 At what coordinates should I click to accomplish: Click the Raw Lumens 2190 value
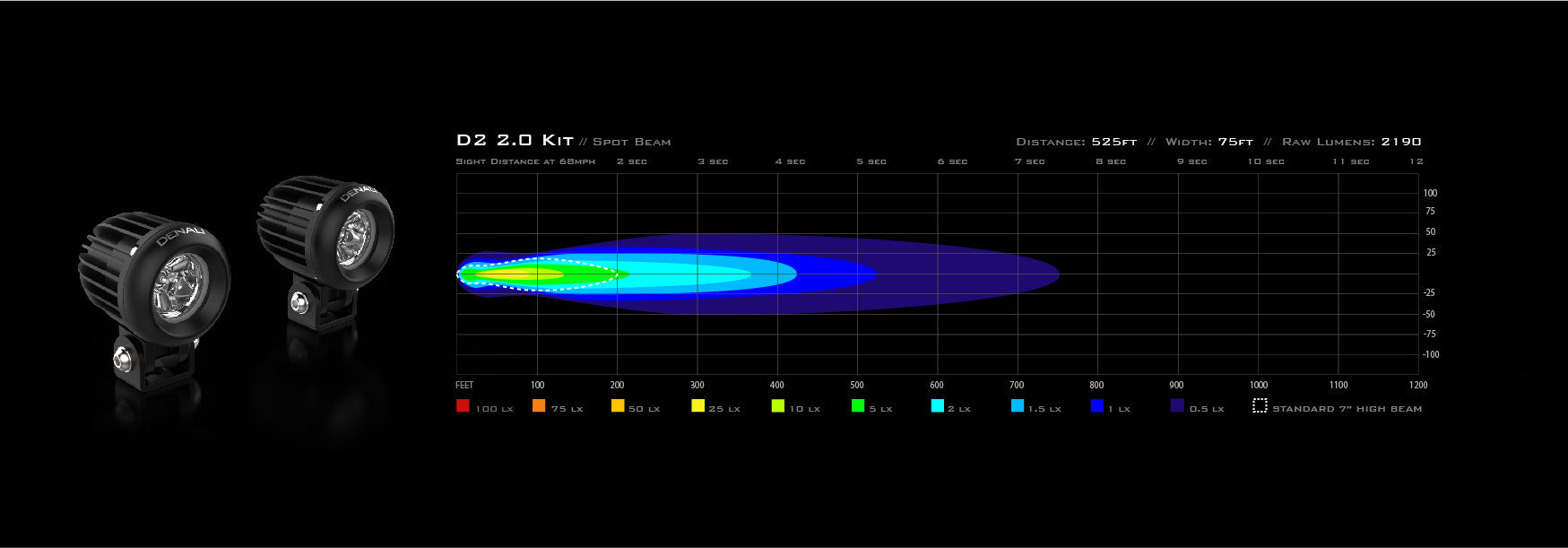(1400, 142)
